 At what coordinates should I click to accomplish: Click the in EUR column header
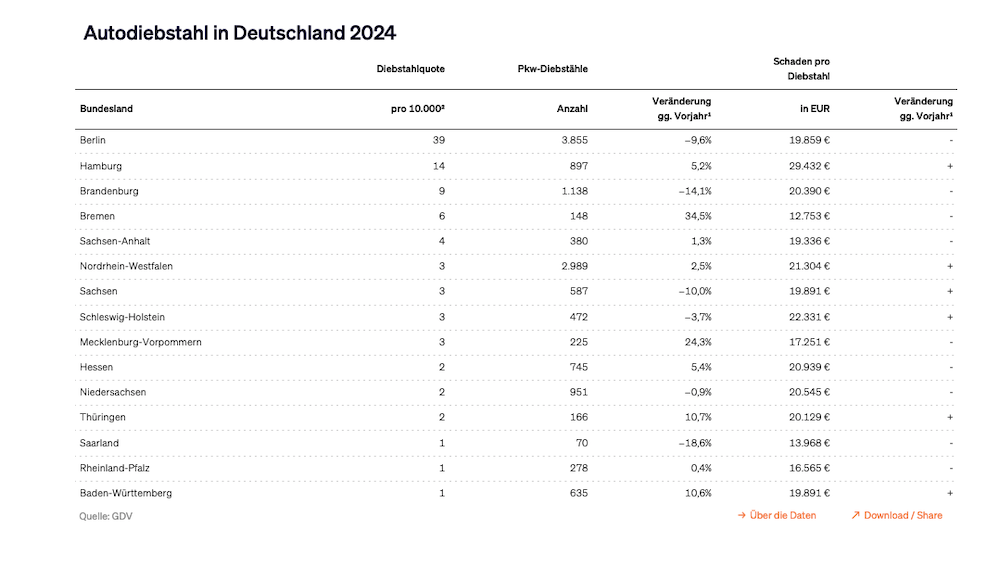tap(814, 109)
